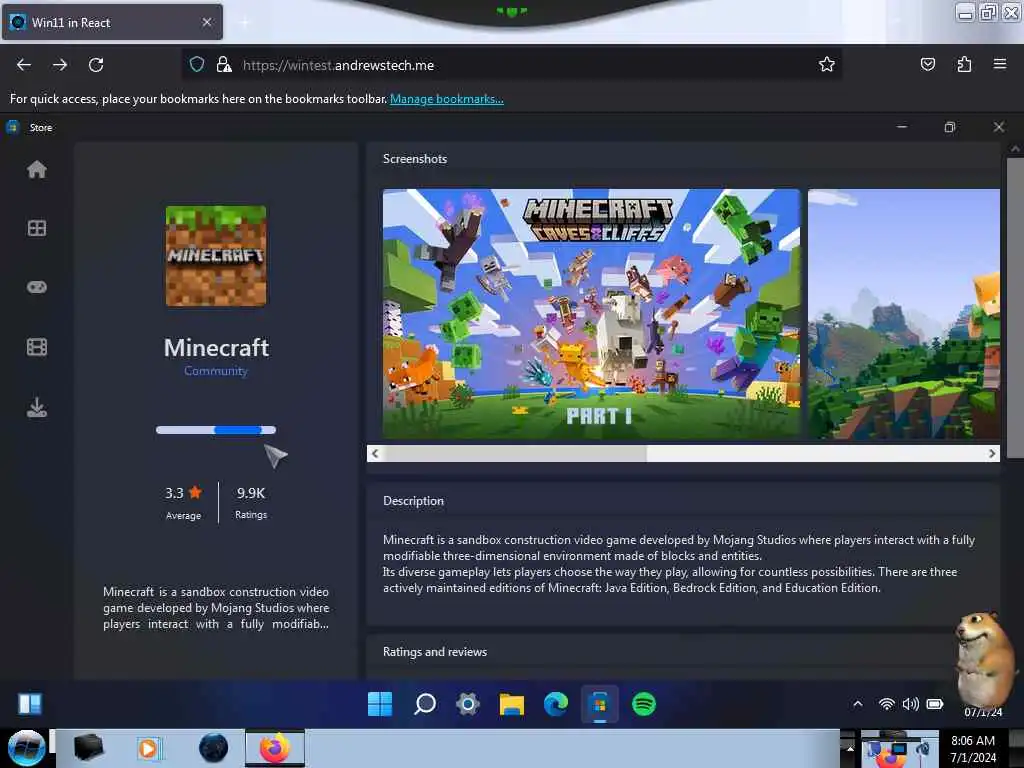This screenshot has height=768, width=1024.
Task: Click the Description heading
Action: coord(413,501)
